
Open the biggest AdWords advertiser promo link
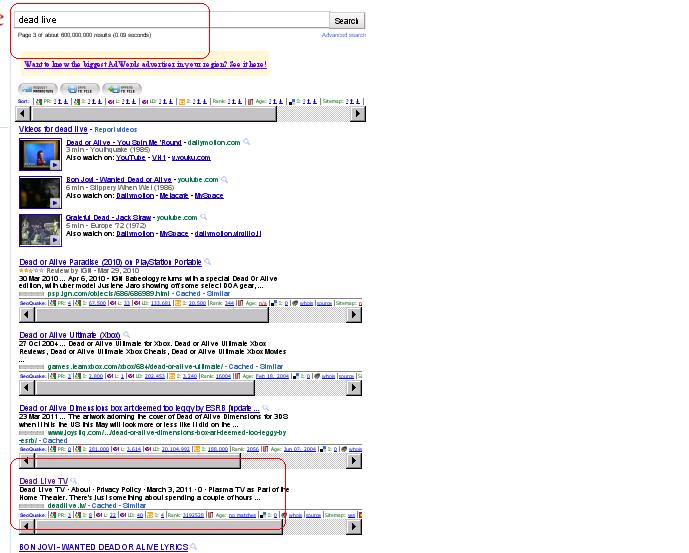click(x=145, y=64)
